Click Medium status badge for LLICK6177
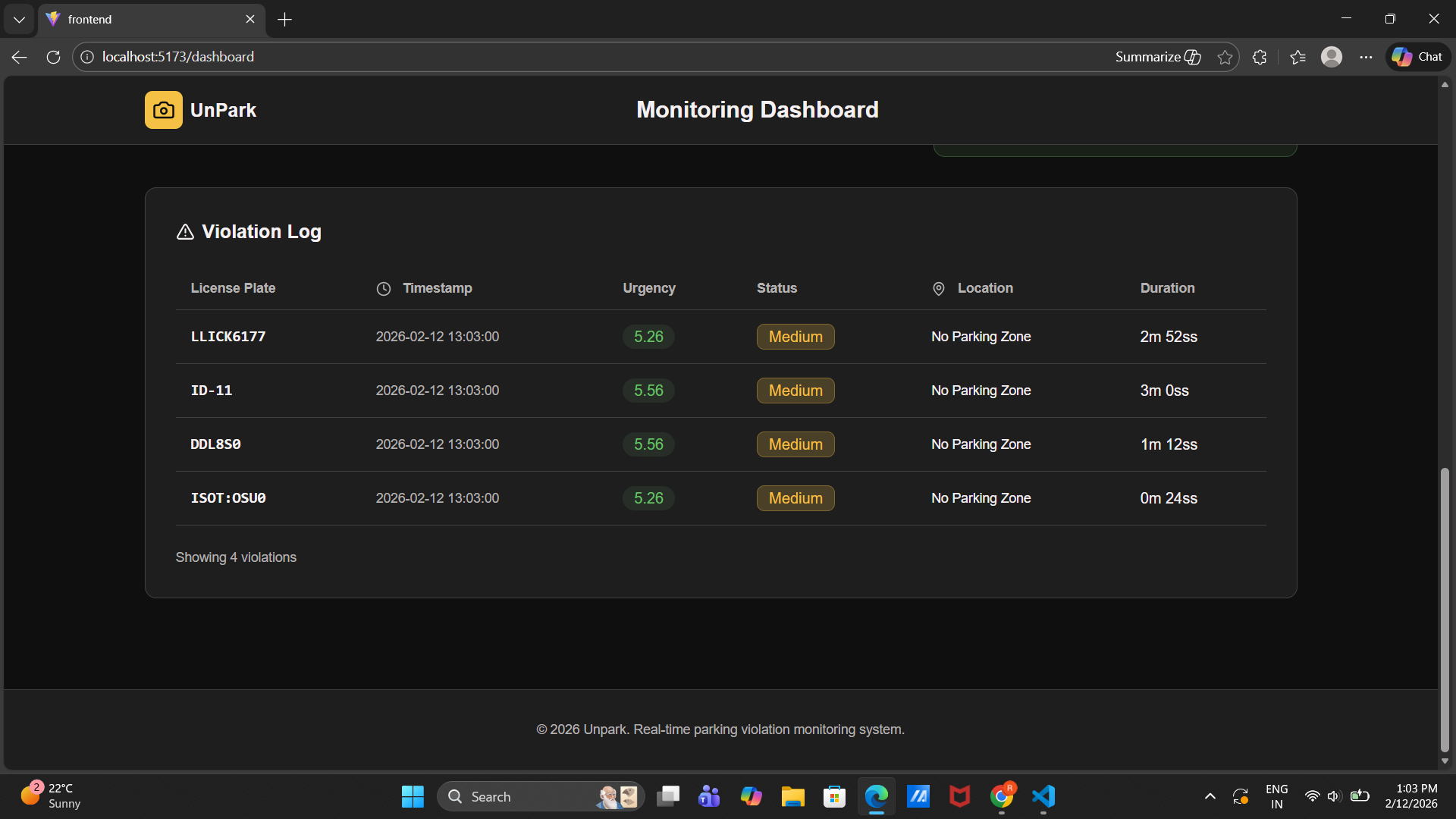1456x819 pixels. (795, 337)
